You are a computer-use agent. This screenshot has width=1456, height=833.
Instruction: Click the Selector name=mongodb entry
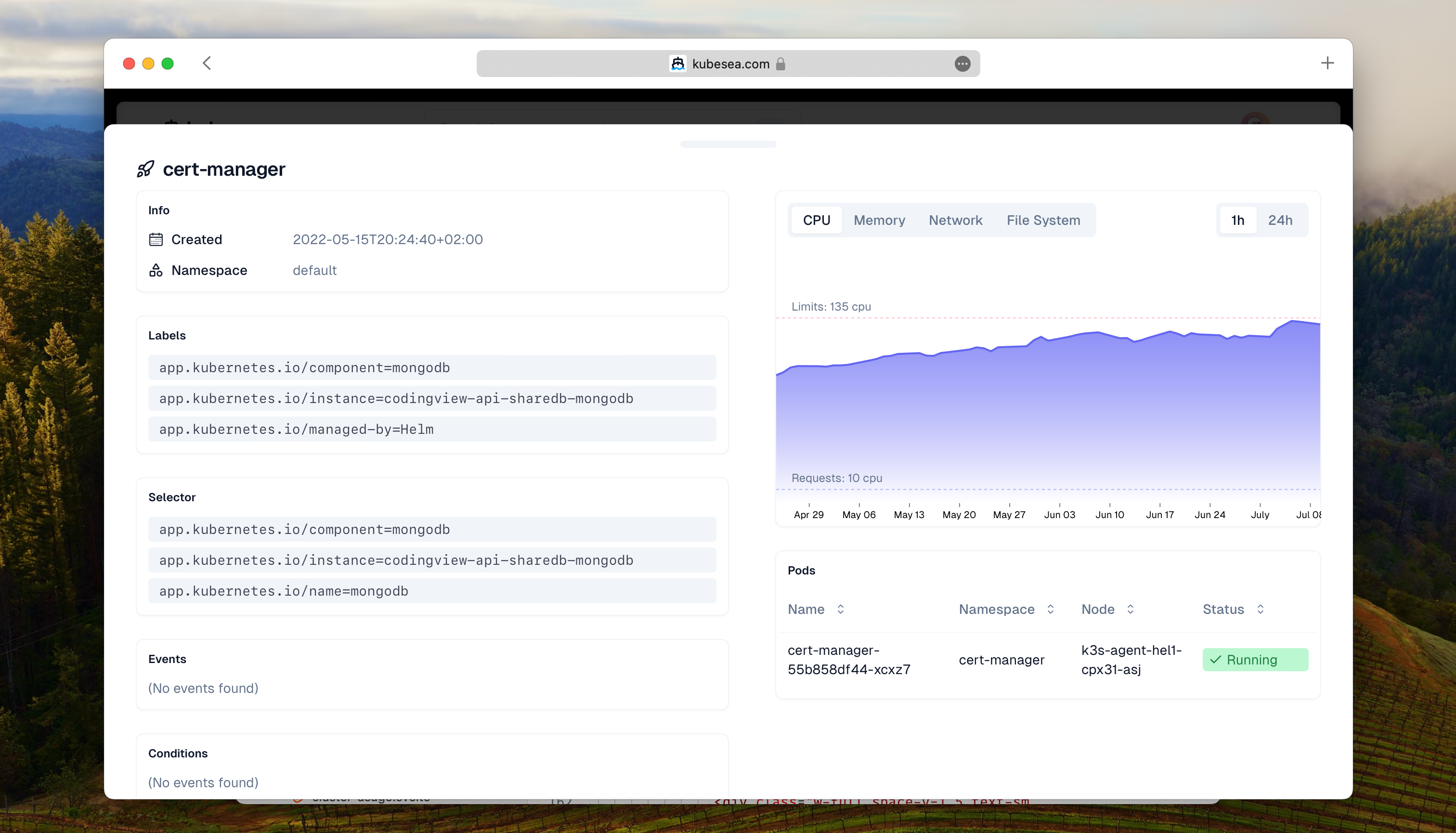point(432,591)
